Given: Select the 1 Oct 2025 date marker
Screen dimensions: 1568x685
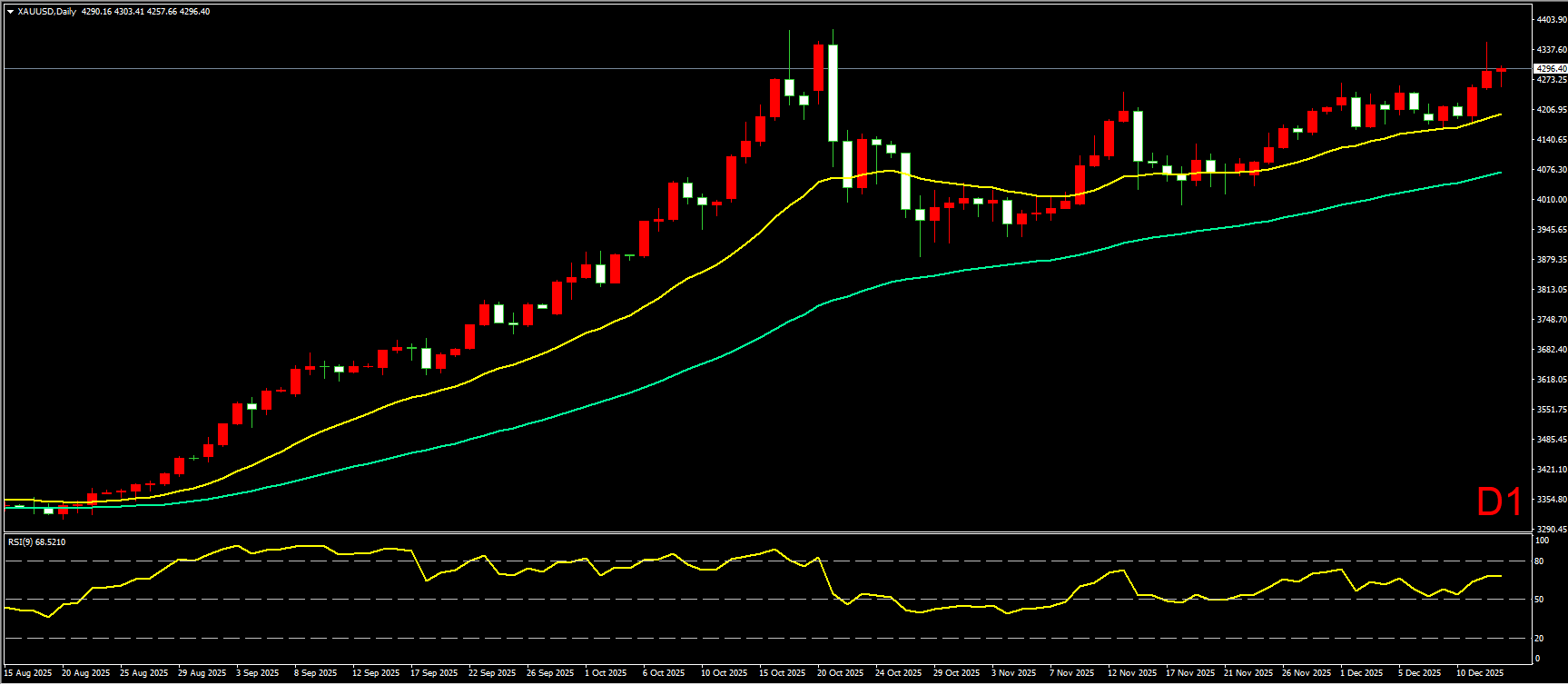Looking at the screenshot, I should coord(606,673).
